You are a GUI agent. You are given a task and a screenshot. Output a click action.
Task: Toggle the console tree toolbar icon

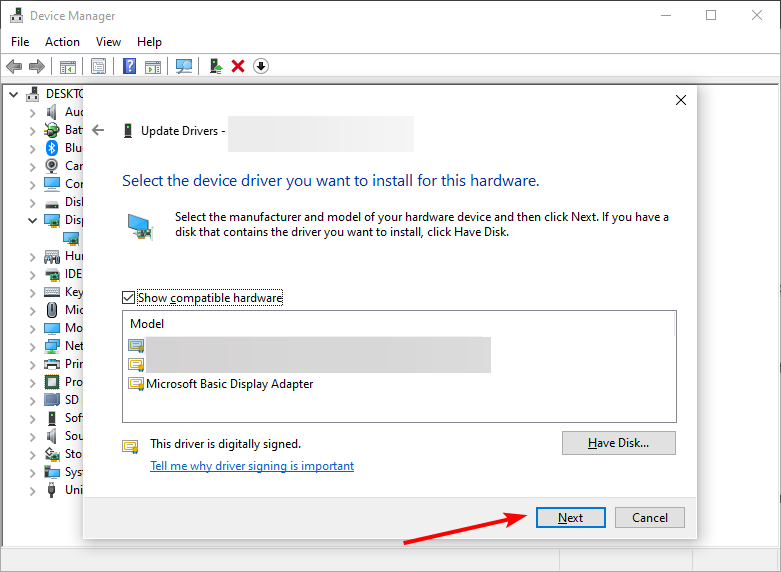click(68, 66)
